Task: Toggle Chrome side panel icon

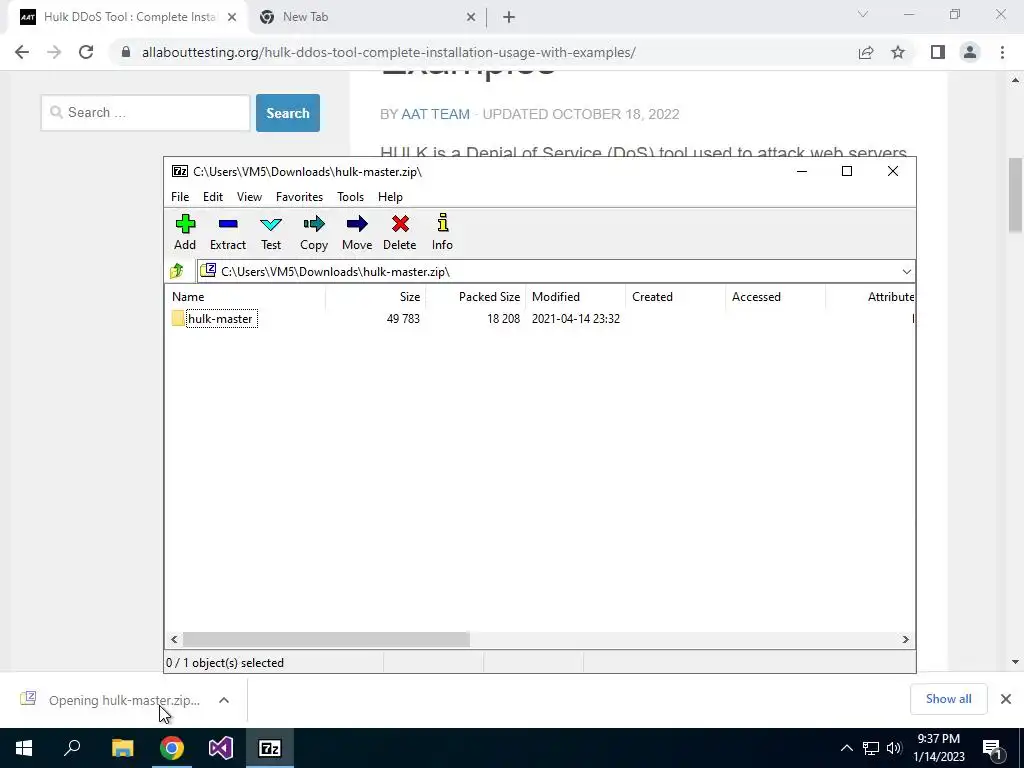Action: point(938,52)
